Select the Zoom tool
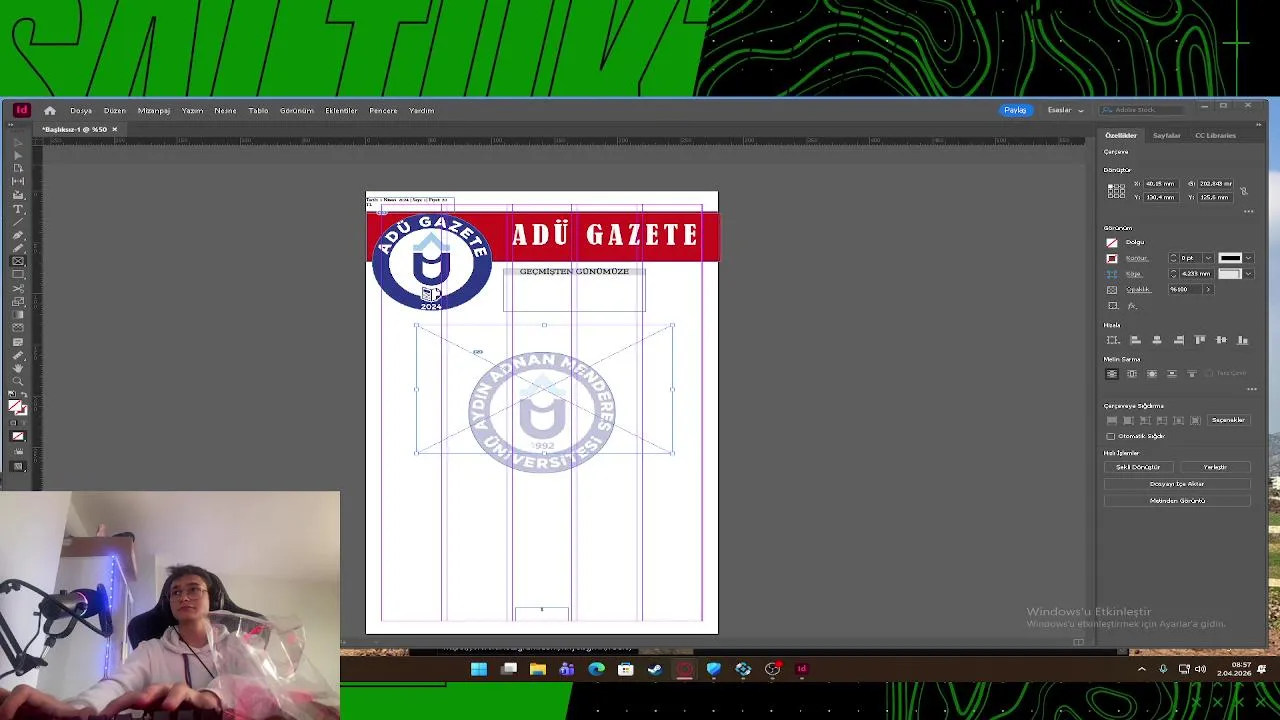 click(18, 381)
